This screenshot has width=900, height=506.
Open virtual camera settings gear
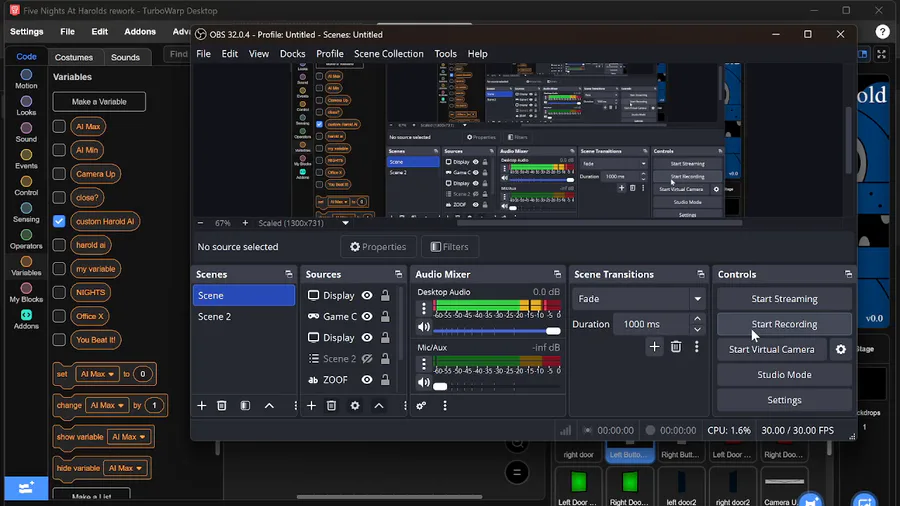[x=841, y=349]
